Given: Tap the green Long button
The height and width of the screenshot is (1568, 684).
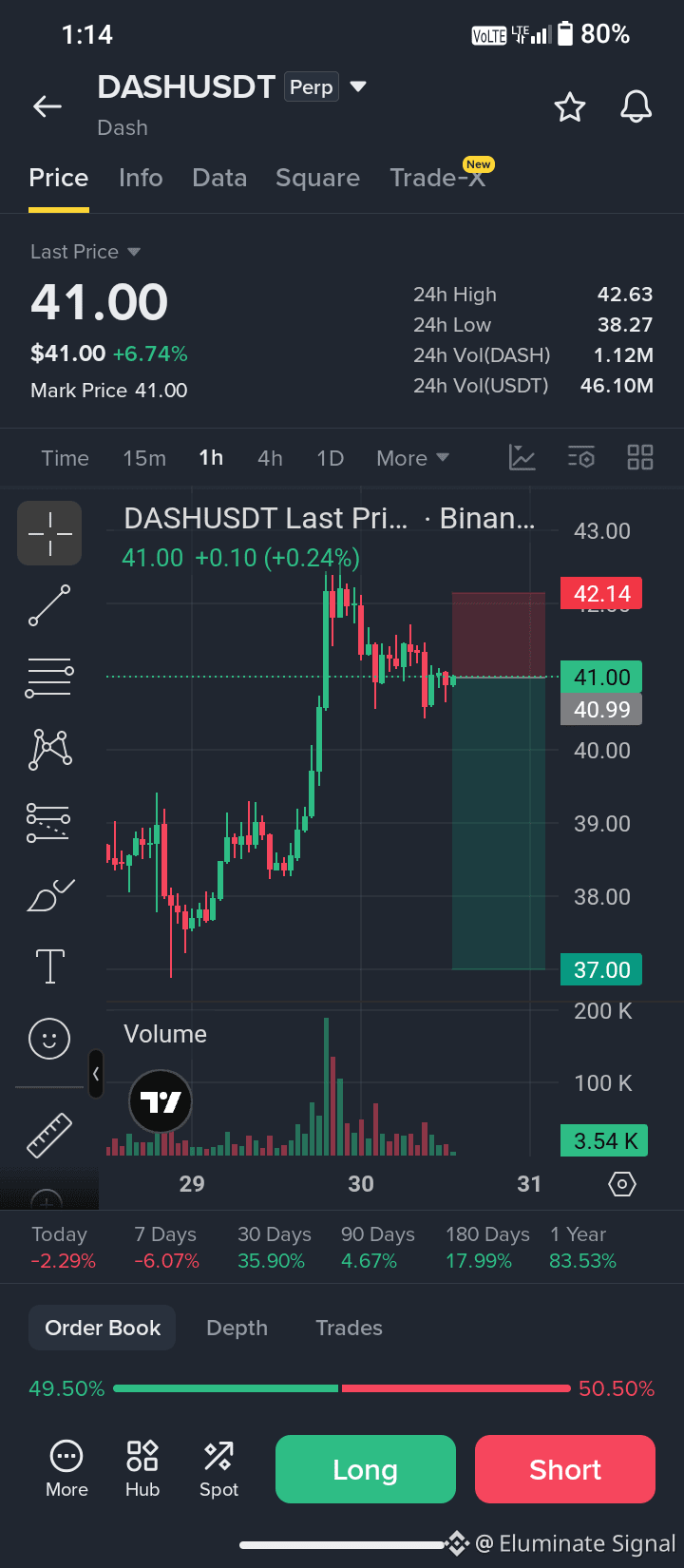Looking at the screenshot, I should (x=366, y=1469).
